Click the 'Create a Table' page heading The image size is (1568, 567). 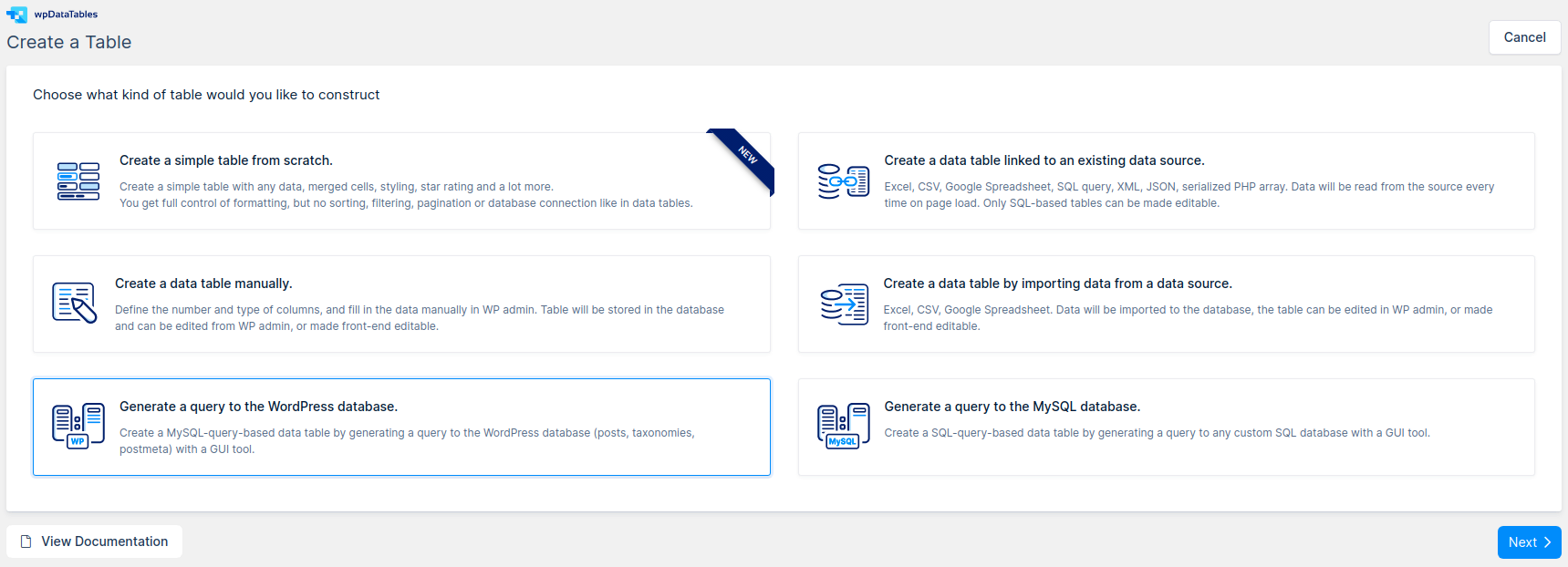coord(69,42)
